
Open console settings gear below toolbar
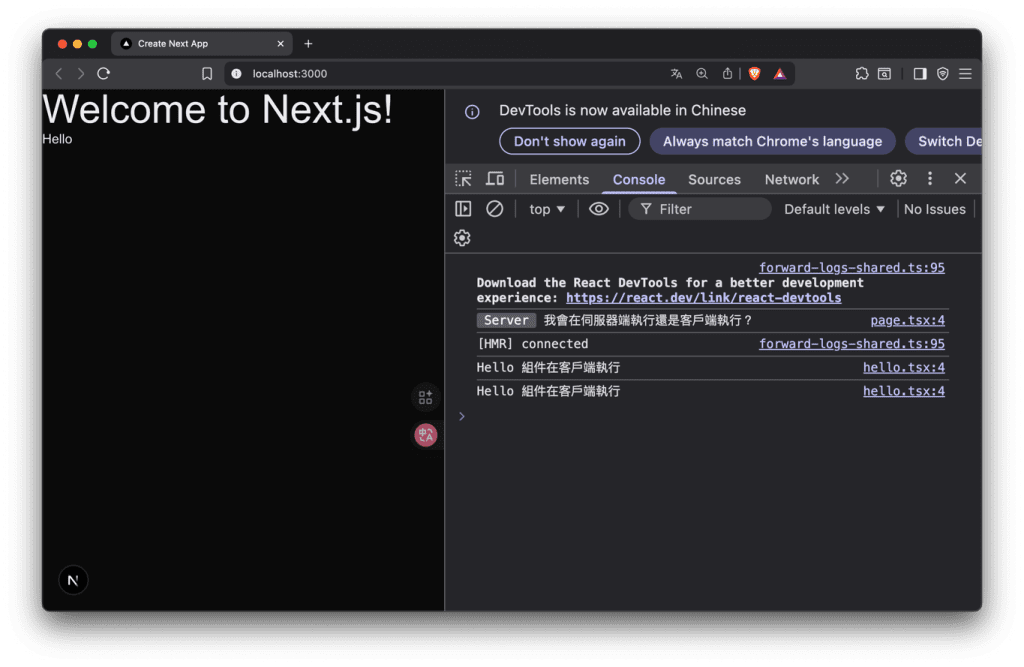pyautogui.click(x=462, y=238)
